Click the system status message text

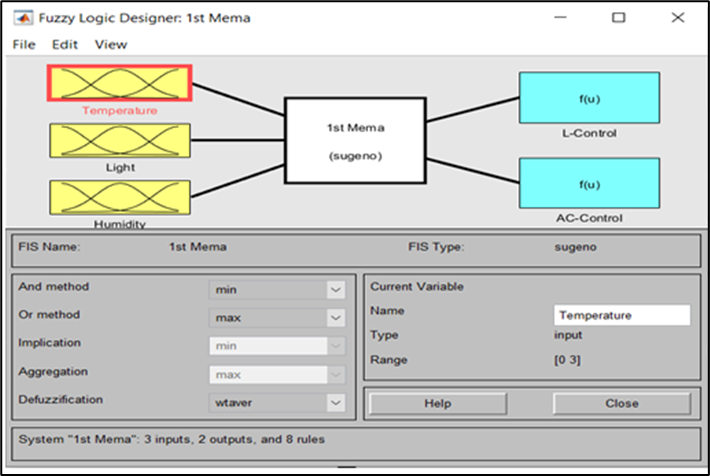172,439
